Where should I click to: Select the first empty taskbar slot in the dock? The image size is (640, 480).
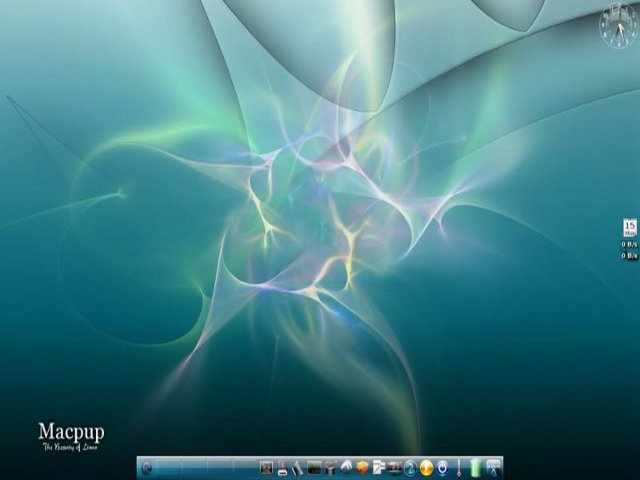[169, 468]
